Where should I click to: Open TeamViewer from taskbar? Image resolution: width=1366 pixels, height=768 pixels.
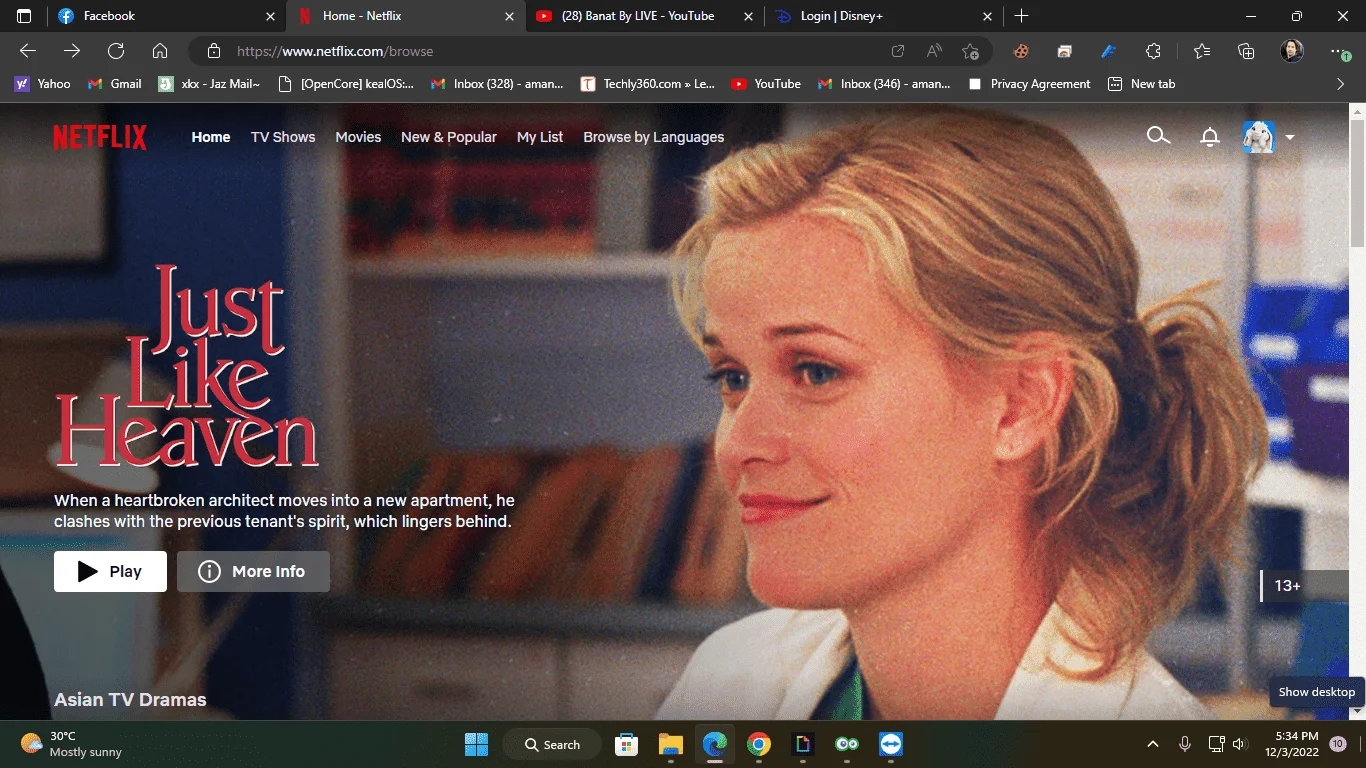[890, 744]
